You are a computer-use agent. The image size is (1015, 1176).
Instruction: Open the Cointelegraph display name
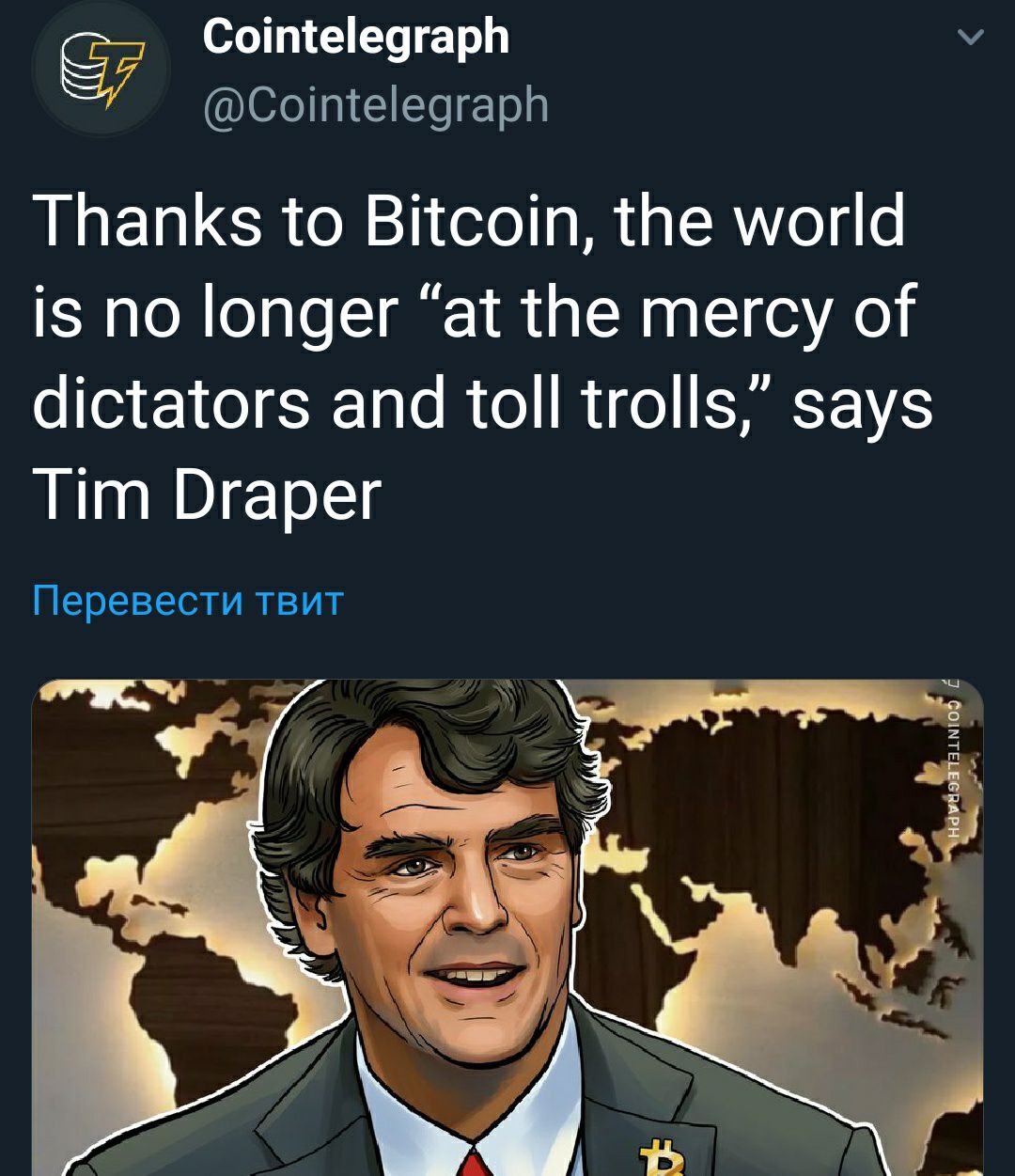[x=356, y=39]
